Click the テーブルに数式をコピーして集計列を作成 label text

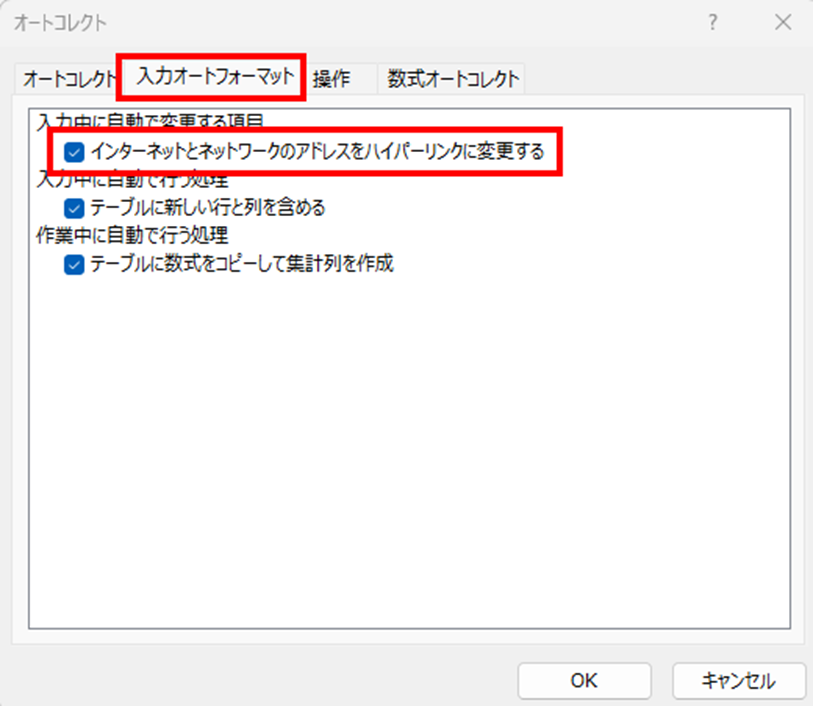[241, 264]
